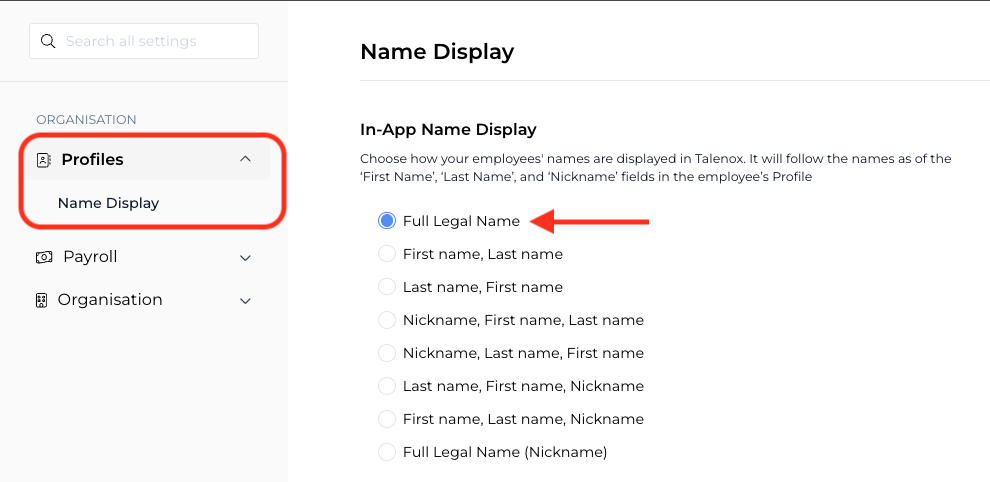The width and height of the screenshot is (990, 482).
Task: Choose Last name, First name, Nickname option
Action: (x=386, y=386)
